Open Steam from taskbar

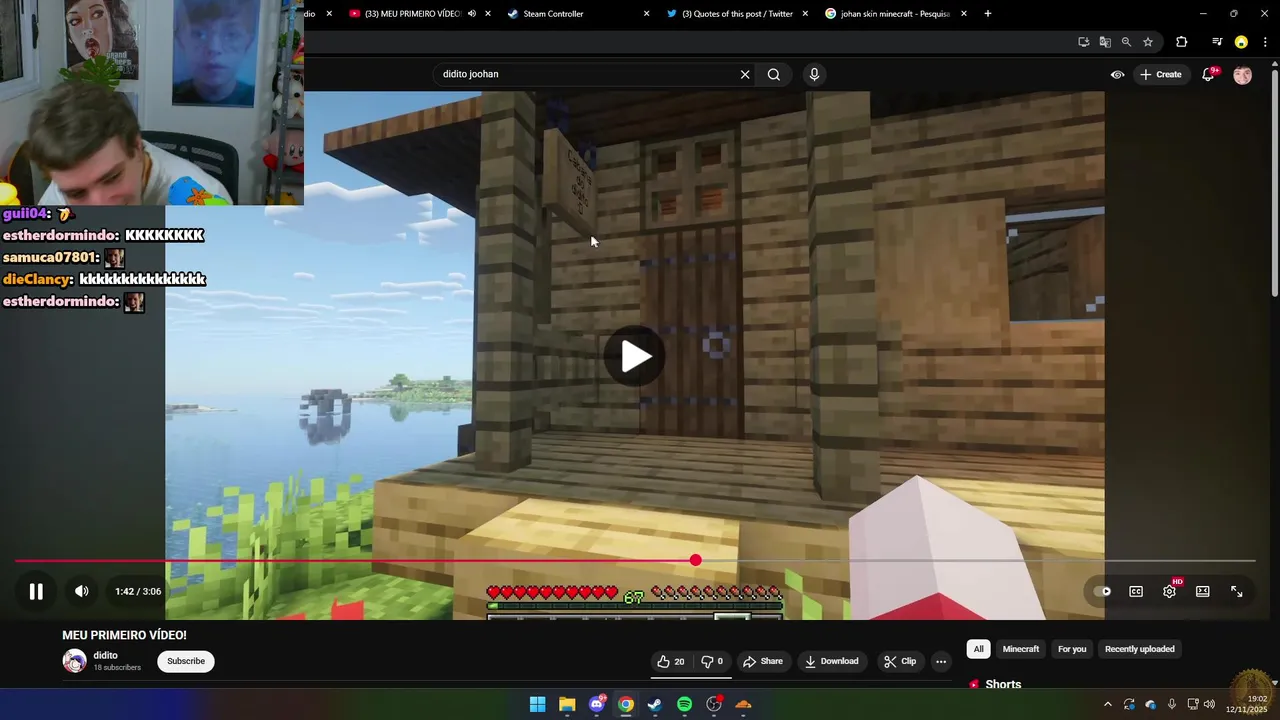[x=655, y=704]
